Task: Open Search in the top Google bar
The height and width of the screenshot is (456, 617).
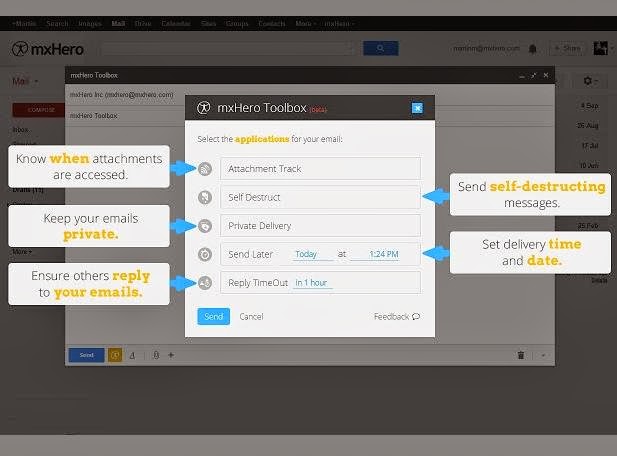Action: tap(57, 24)
